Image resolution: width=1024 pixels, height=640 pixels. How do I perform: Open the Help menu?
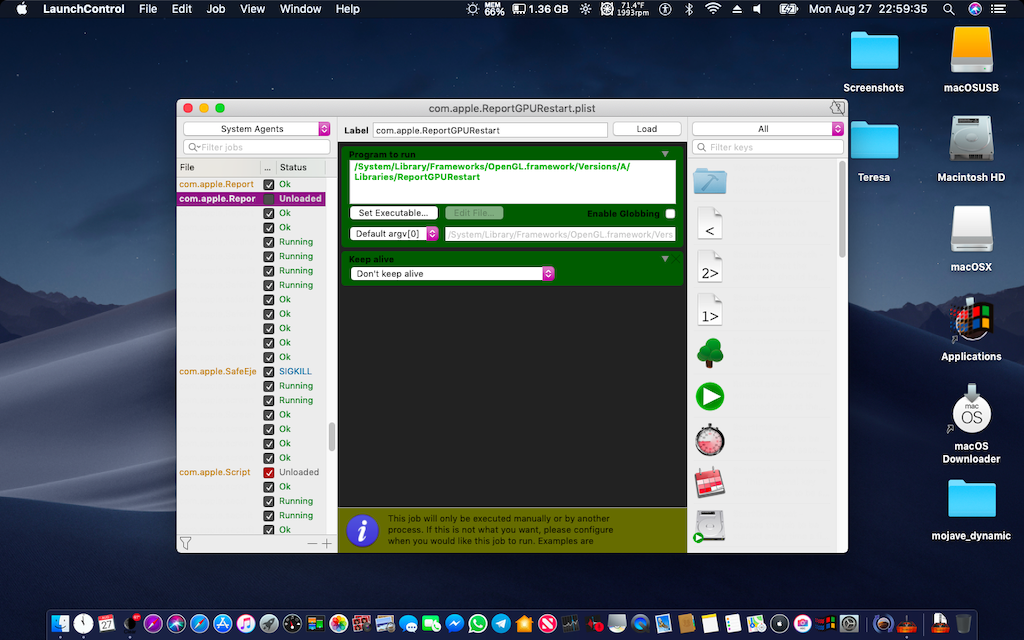coord(347,9)
